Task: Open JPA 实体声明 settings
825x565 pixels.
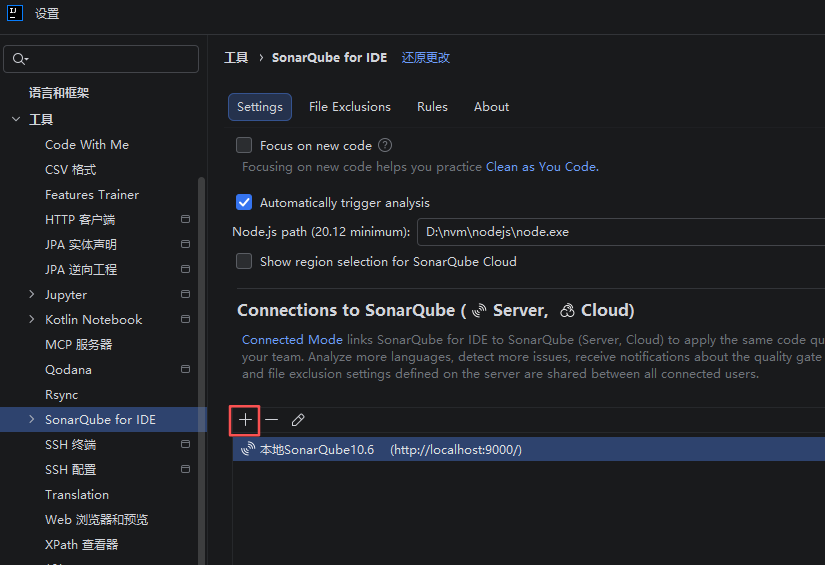Action: pyautogui.click(x=81, y=245)
